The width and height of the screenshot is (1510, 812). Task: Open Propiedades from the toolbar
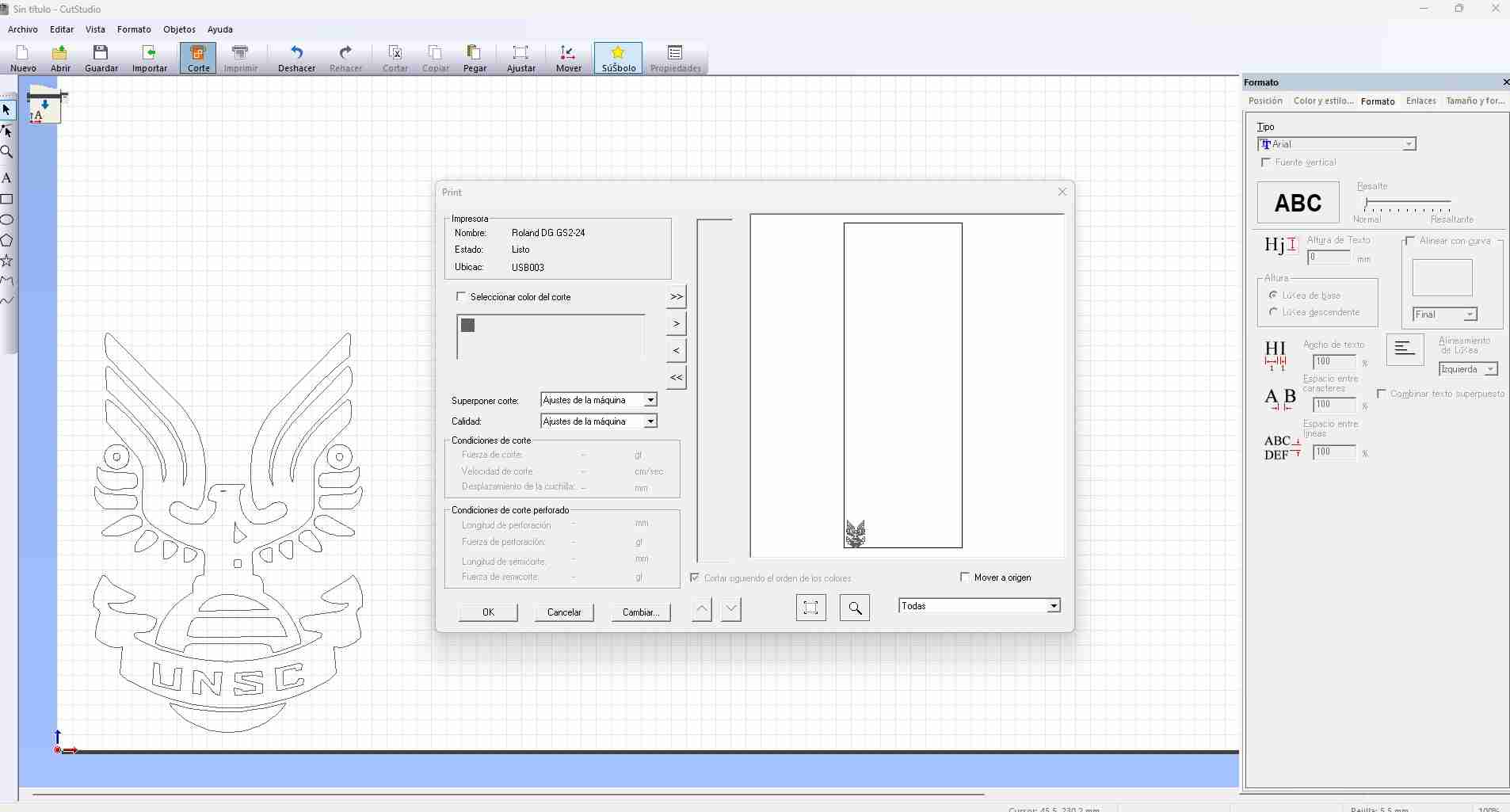click(x=675, y=59)
